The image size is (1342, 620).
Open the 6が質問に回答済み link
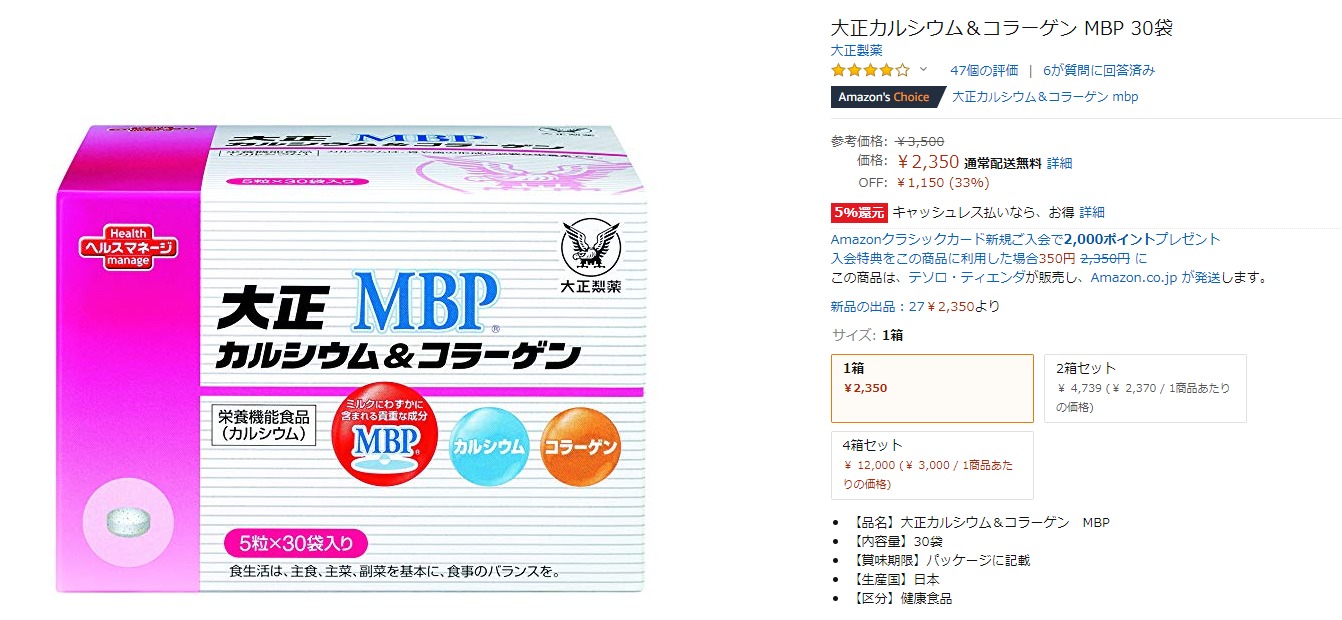coord(1099,70)
